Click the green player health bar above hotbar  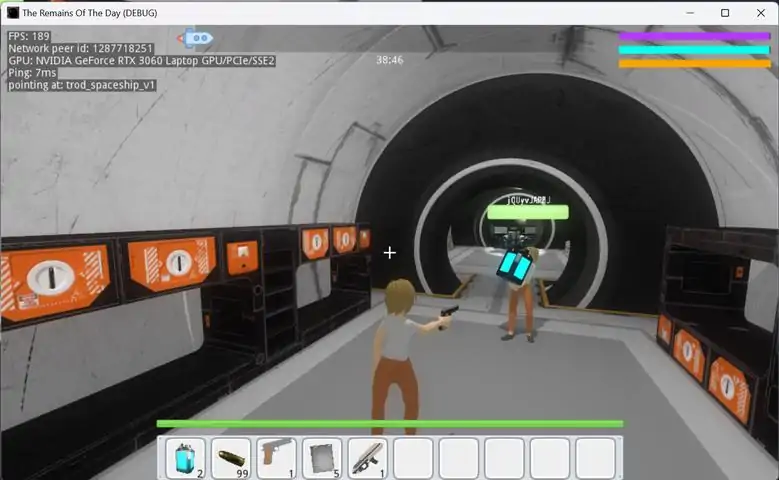(x=390, y=424)
